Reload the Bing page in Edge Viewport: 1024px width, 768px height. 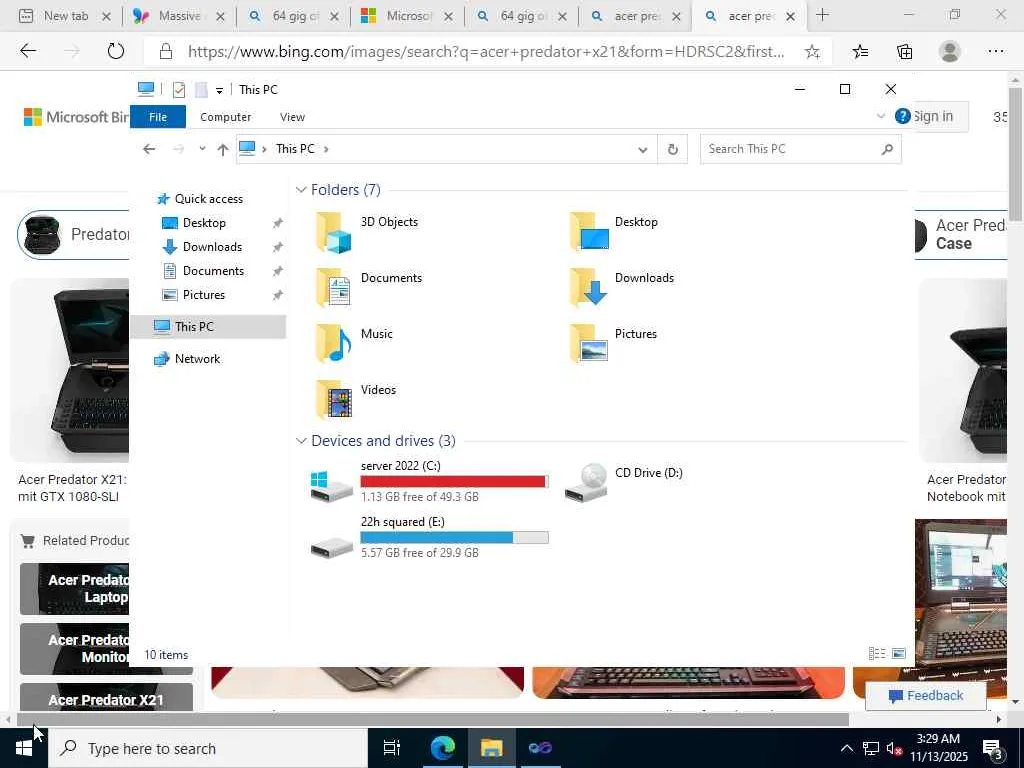point(116,51)
